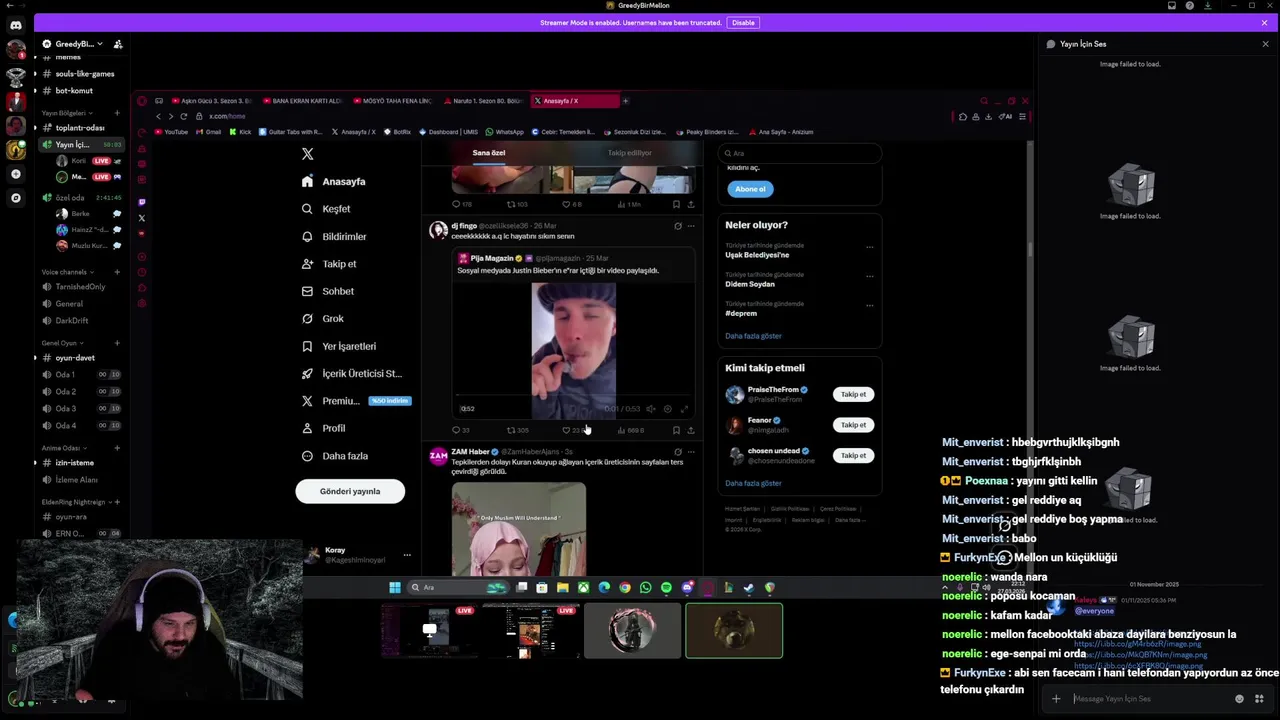Collapse the Yayın Bölgeleri category
The width and height of the screenshot is (1280, 720).
(67, 113)
